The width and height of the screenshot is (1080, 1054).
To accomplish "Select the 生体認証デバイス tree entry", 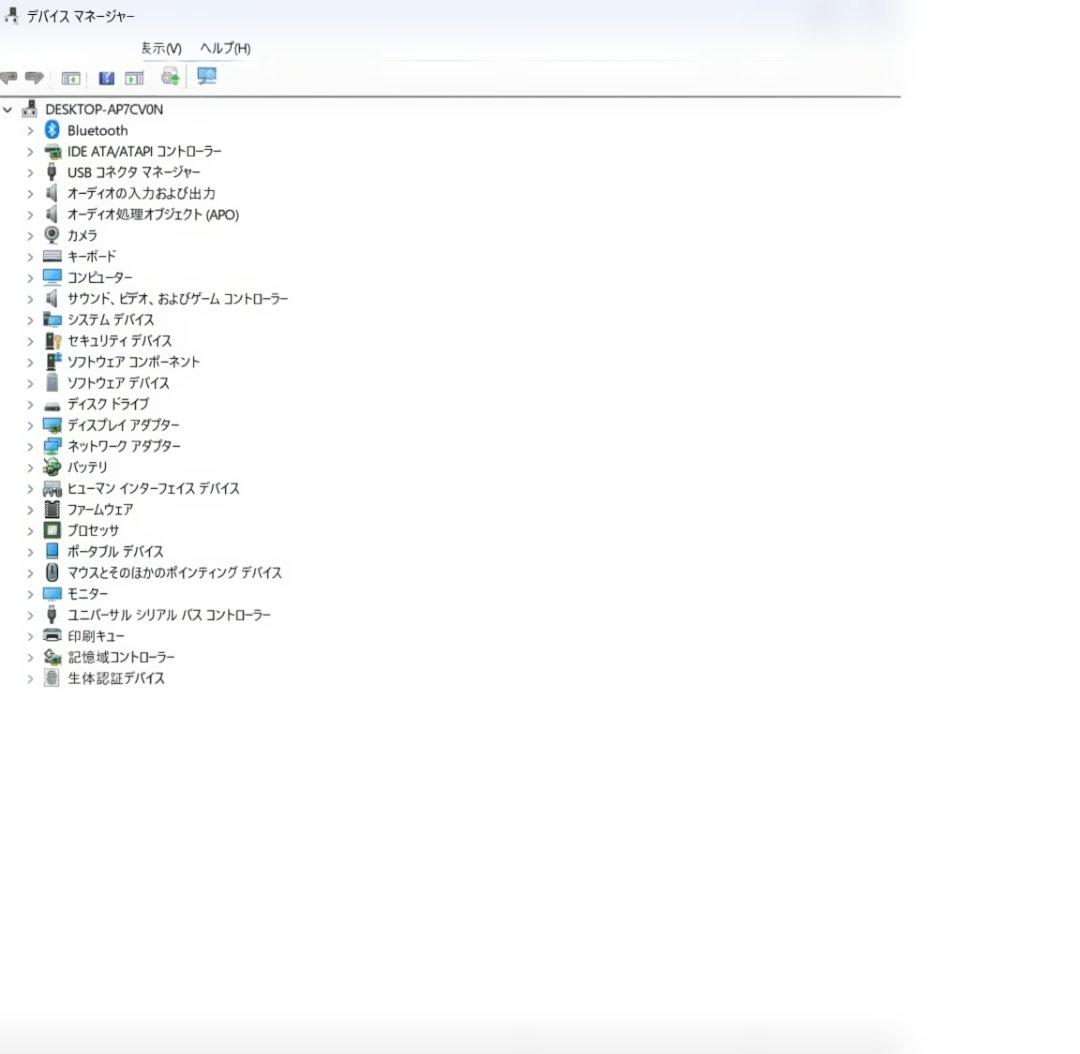I will (x=115, y=677).
